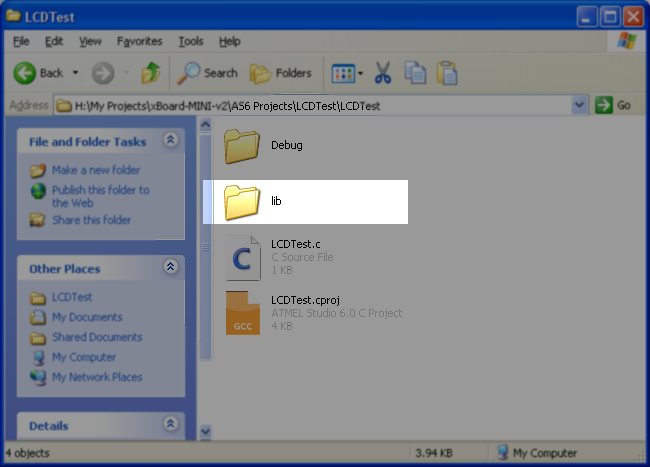Screen dimensions: 650x467
Task: Click the address bar path field
Action: click(x=313, y=106)
